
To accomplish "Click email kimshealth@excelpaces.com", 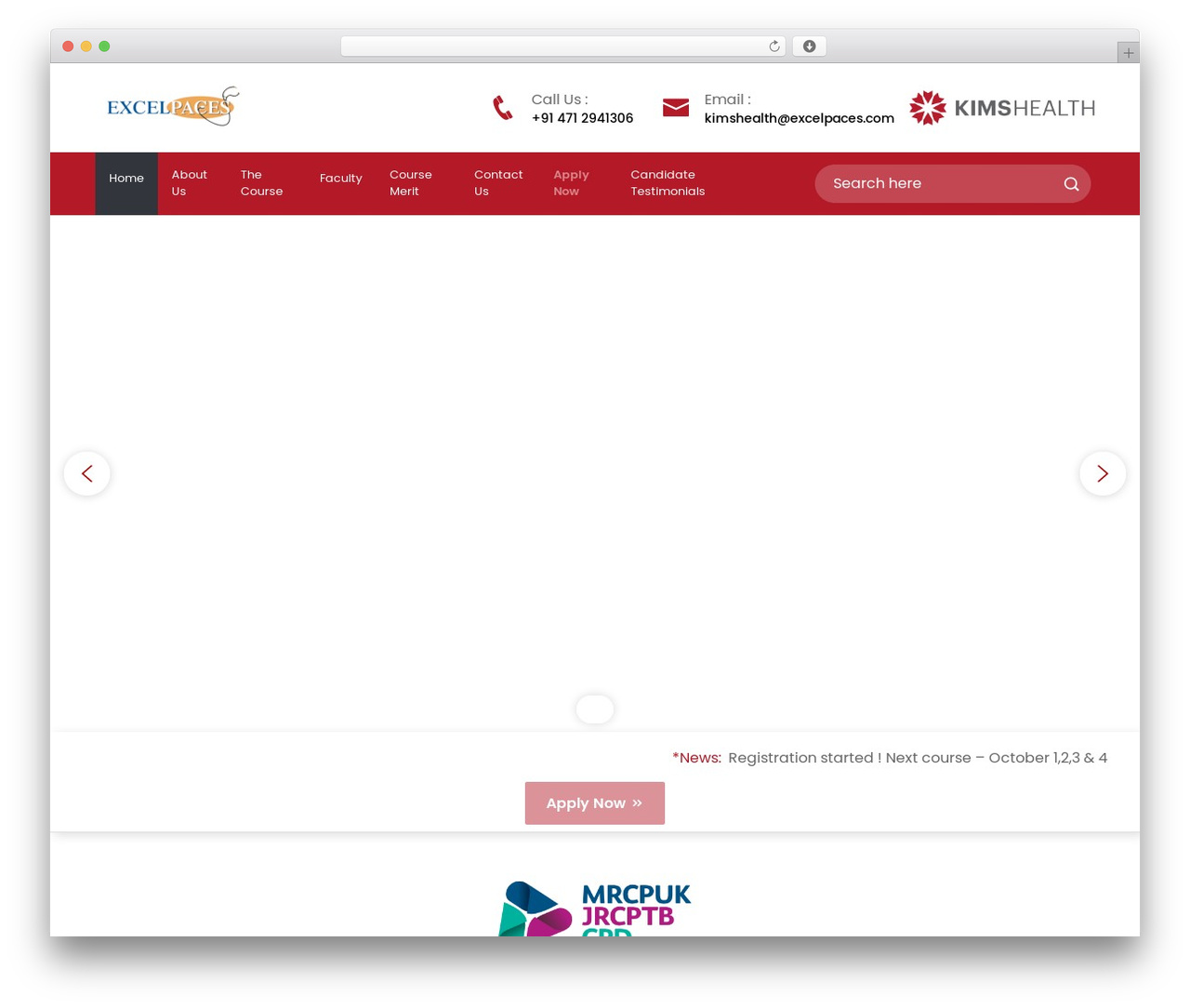I will point(800,118).
